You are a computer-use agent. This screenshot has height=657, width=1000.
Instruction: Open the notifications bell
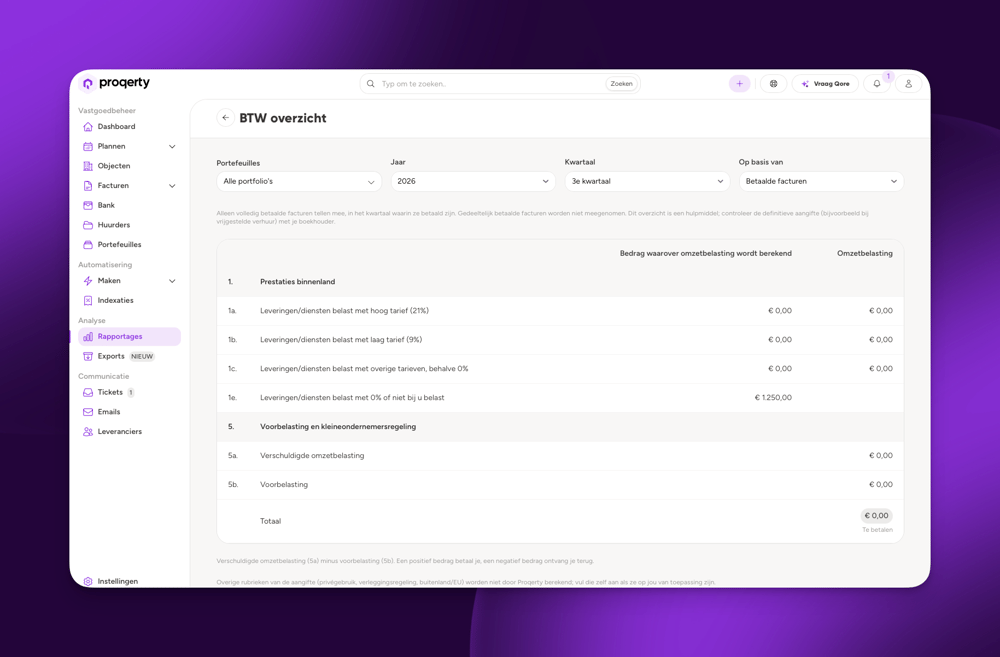click(x=877, y=84)
